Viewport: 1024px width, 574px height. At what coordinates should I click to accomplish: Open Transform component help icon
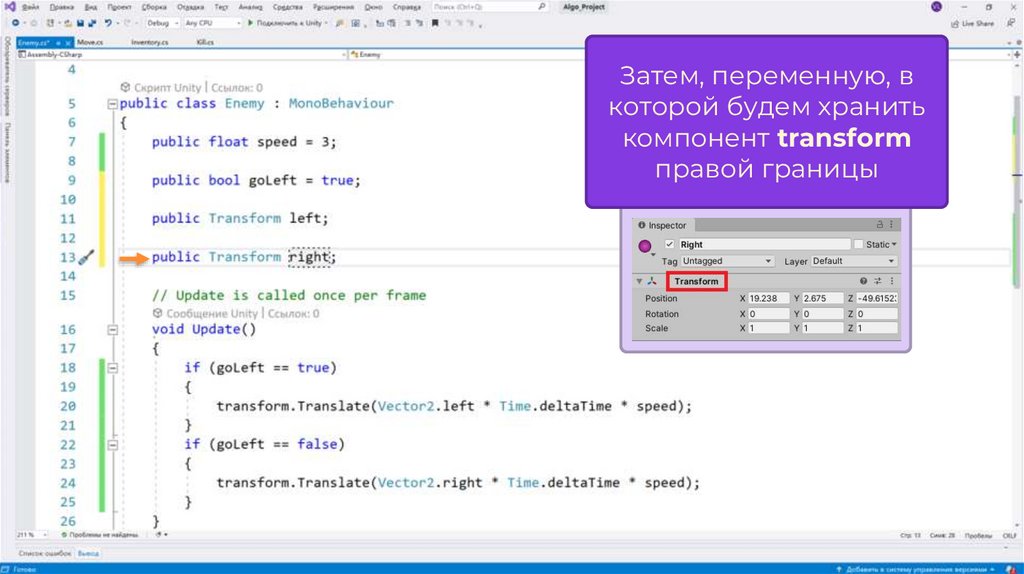click(x=864, y=281)
